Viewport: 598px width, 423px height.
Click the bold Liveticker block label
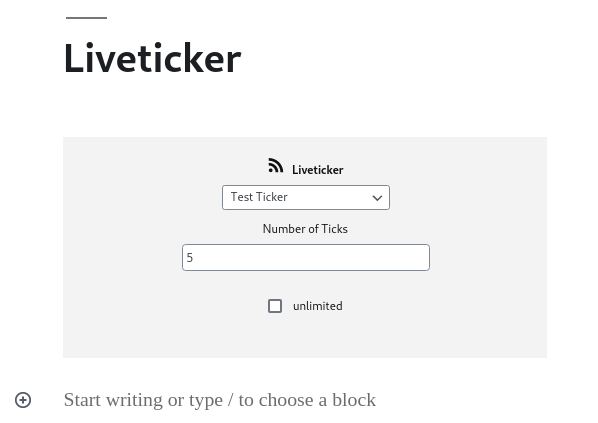pos(318,170)
